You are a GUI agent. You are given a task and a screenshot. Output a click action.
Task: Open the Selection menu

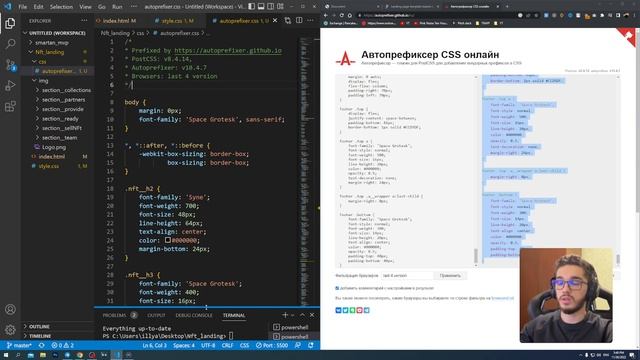pyautogui.click(x=61, y=7)
